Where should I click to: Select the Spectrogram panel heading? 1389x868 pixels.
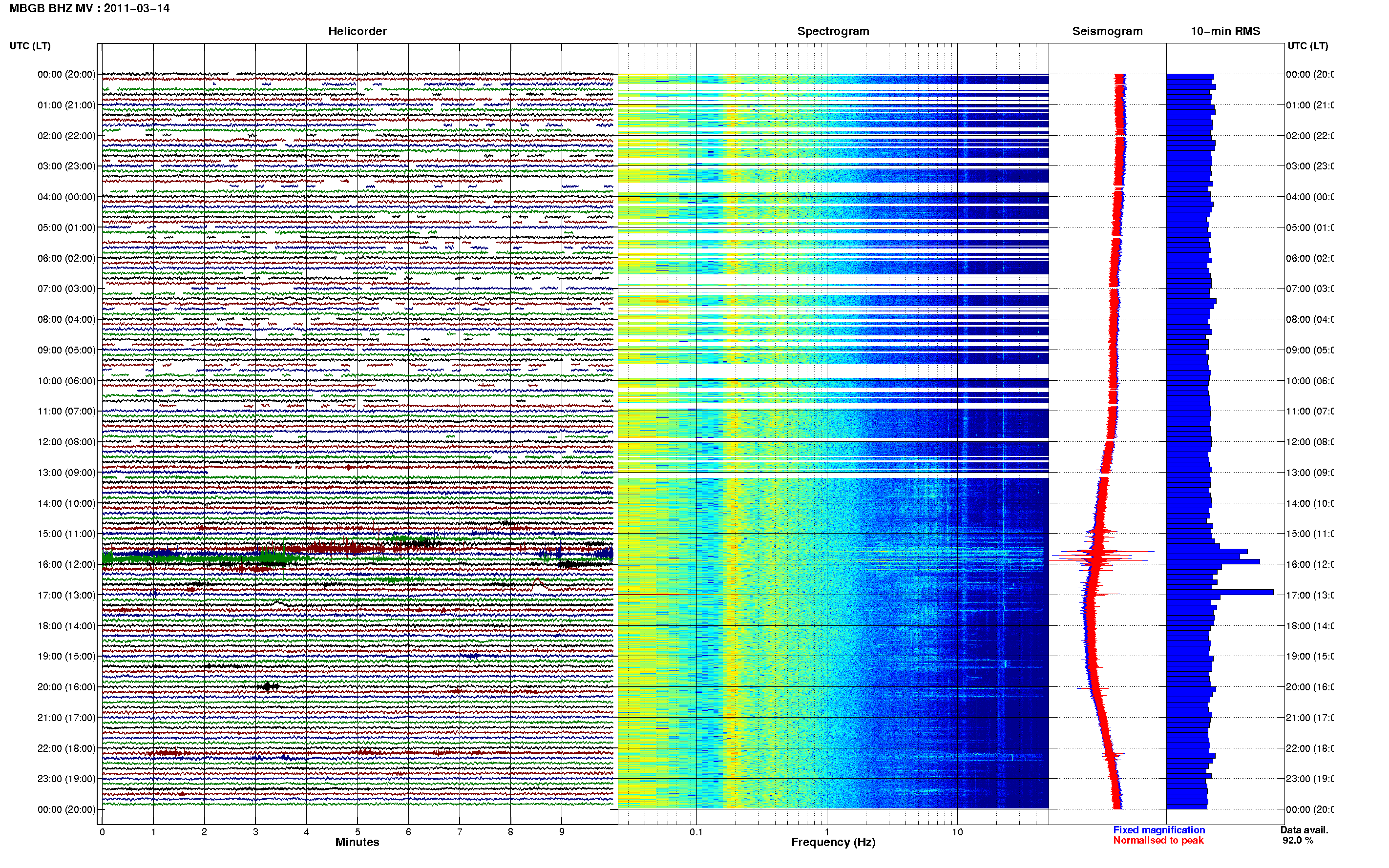coord(833,31)
